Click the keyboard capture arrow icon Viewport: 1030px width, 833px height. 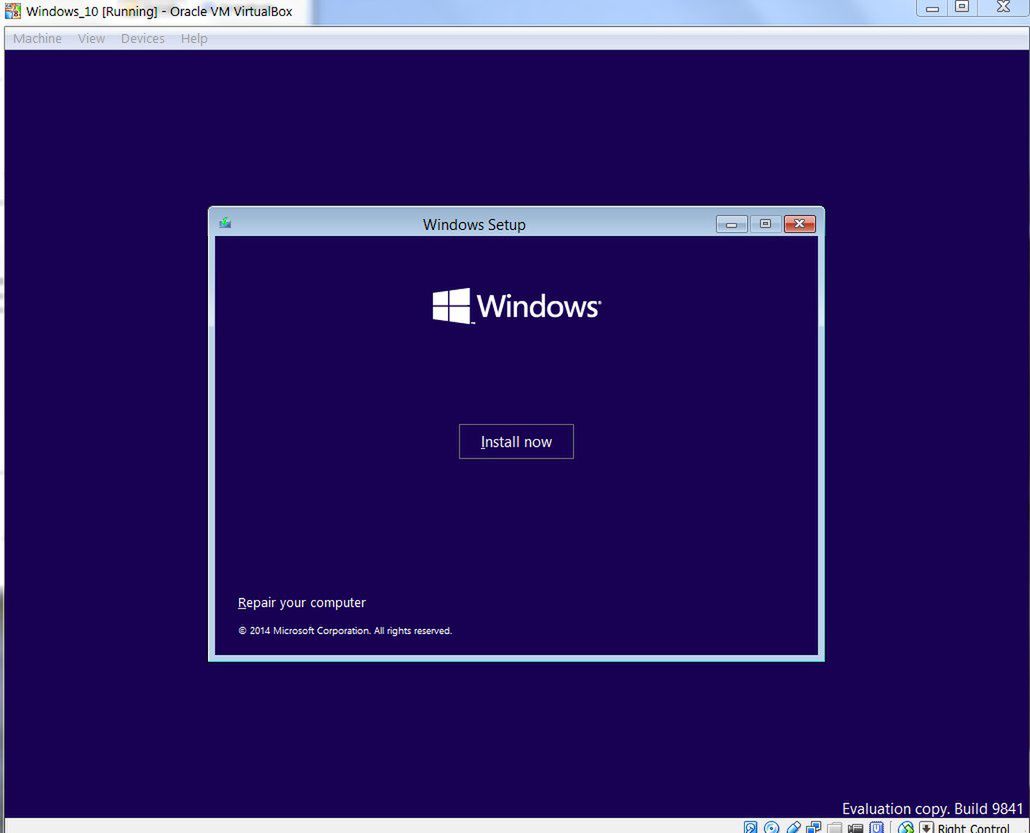[x=926, y=828]
